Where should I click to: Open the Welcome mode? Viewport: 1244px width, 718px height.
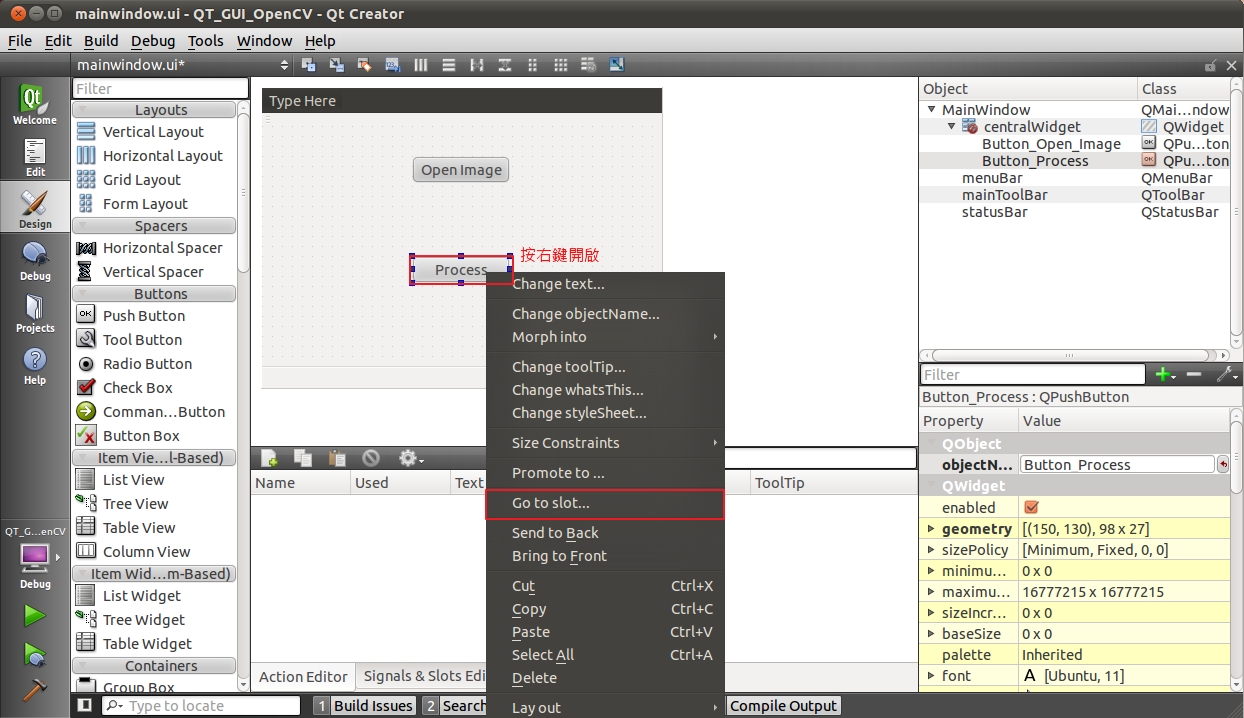[35, 105]
